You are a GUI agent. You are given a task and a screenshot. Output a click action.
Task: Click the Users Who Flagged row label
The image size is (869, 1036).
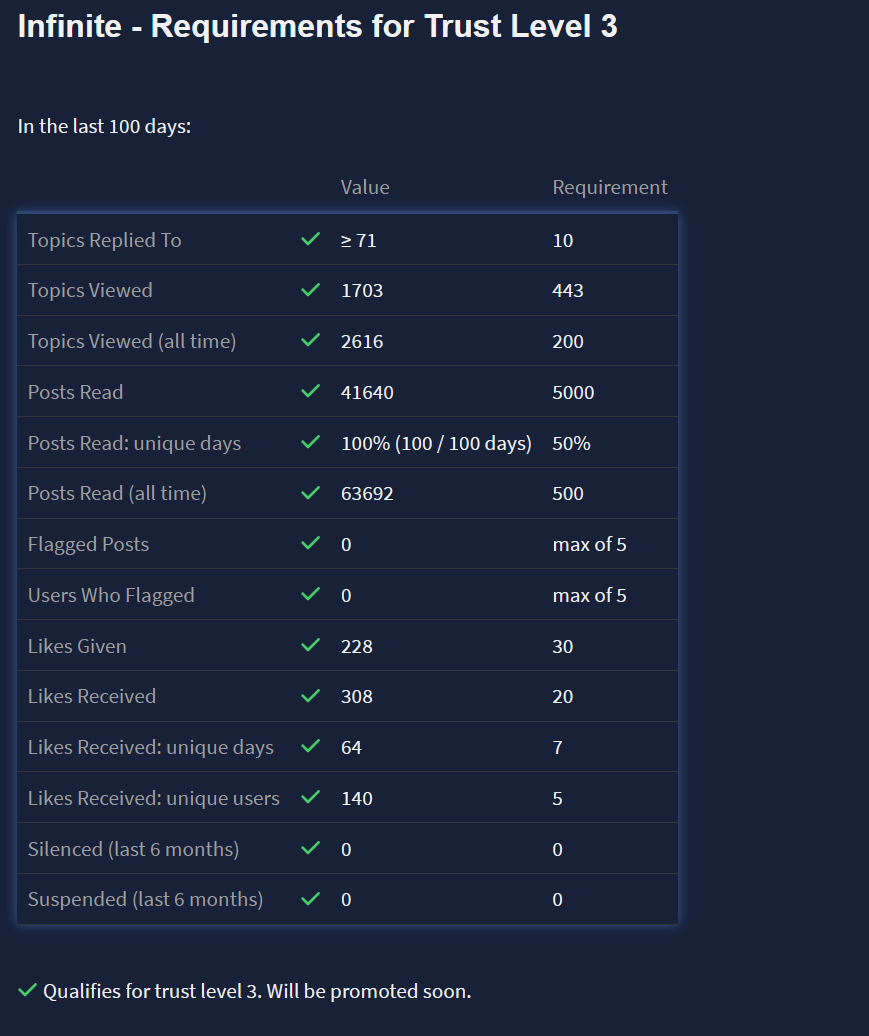click(x=111, y=596)
